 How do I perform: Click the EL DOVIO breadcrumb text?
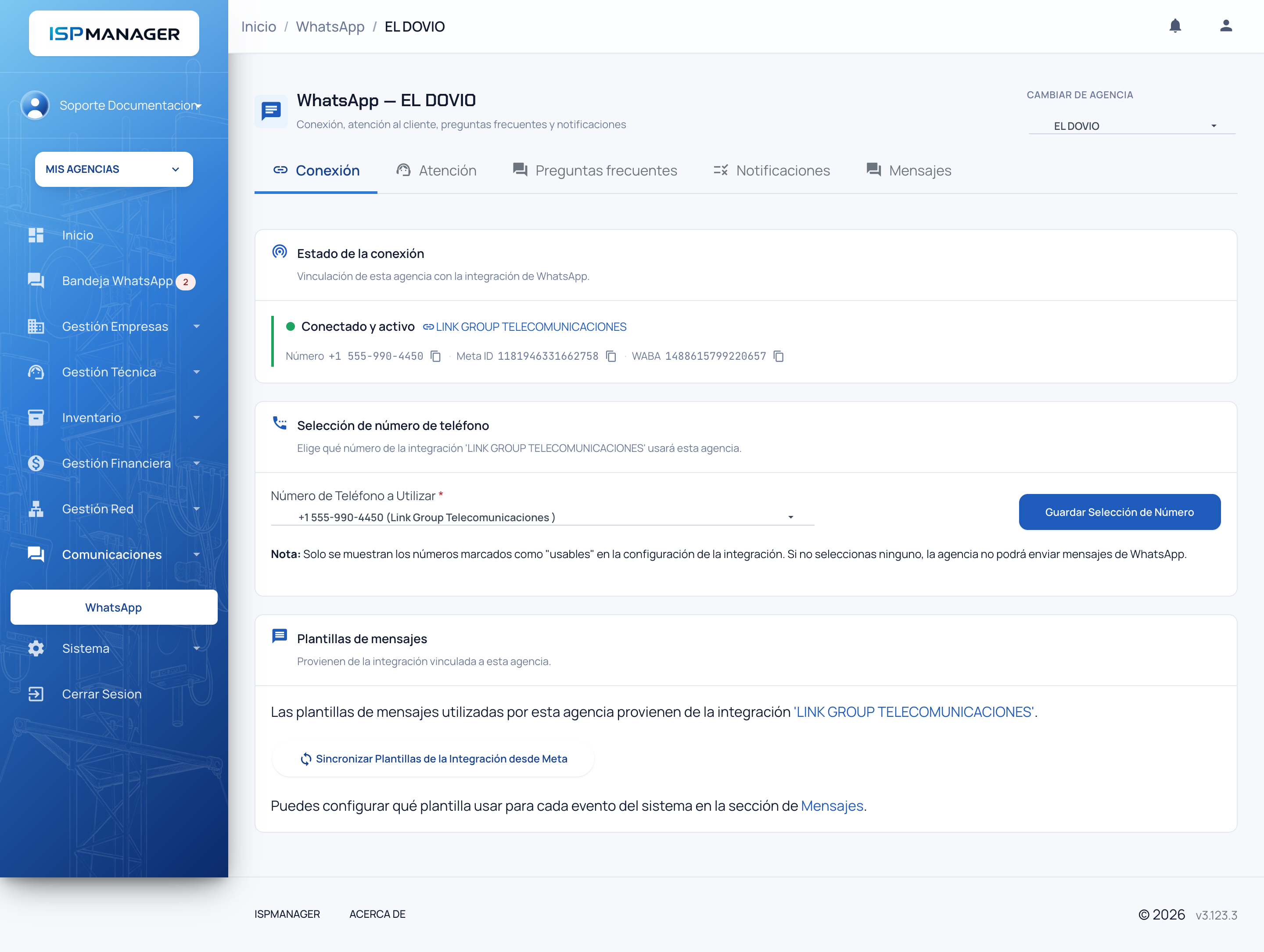415,27
